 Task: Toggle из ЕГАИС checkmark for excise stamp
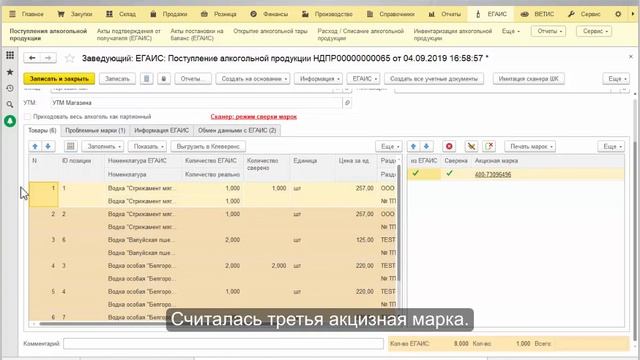click(x=416, y=173)
